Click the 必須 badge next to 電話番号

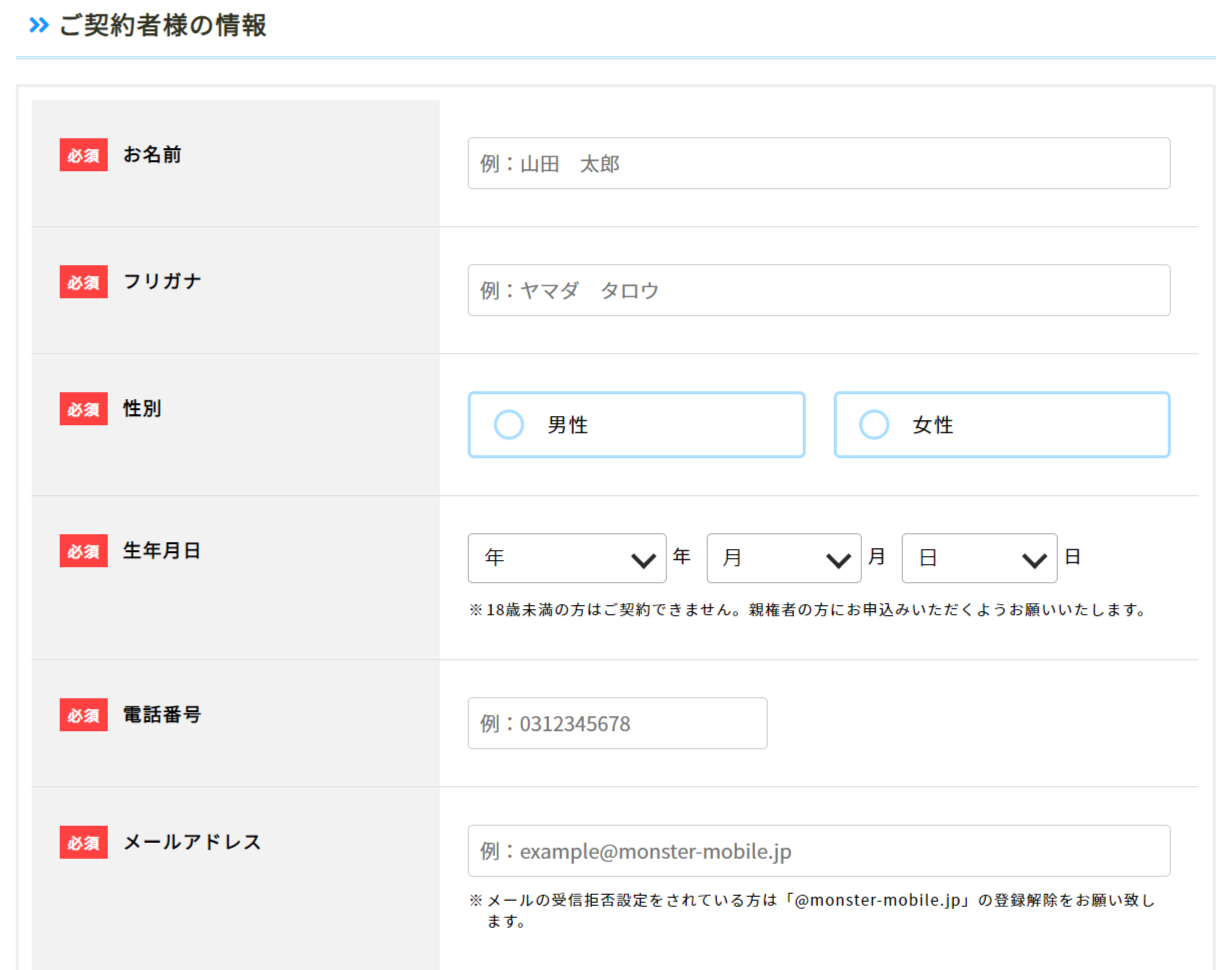pyautogui.click(x=83, y=714)
